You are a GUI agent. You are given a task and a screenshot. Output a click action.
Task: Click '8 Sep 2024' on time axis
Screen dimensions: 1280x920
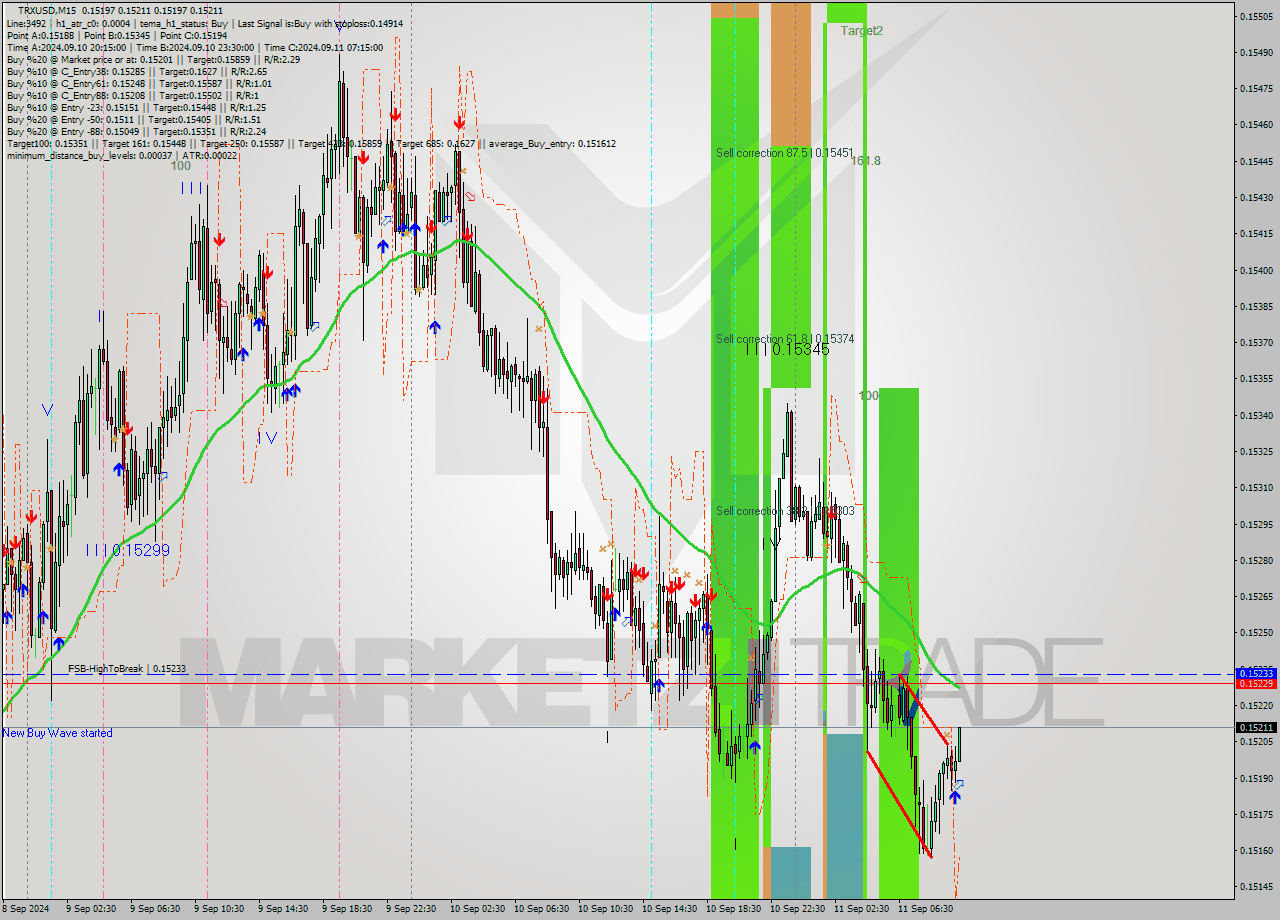pos(26,909)
